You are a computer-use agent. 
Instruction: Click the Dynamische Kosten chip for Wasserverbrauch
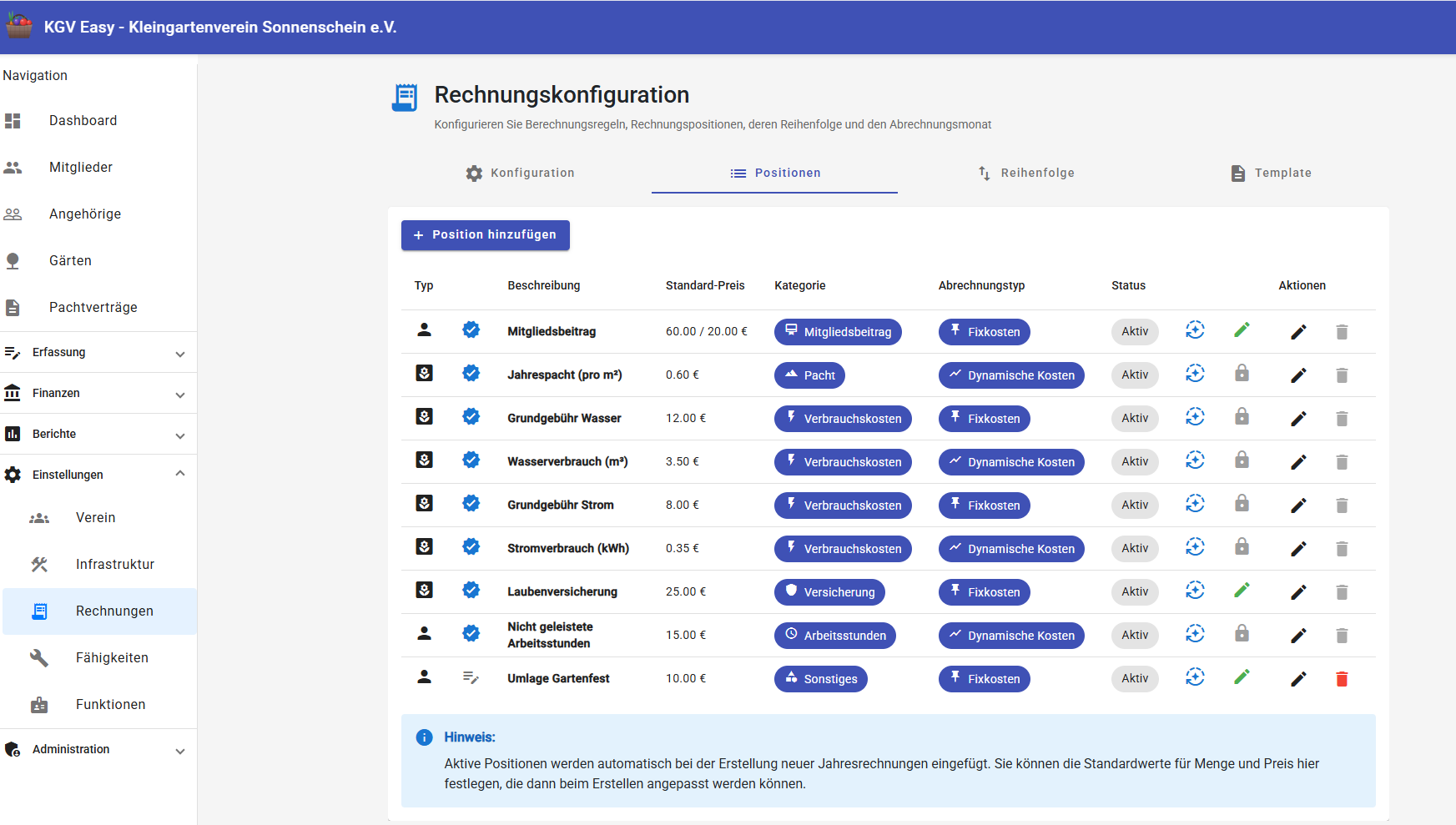1011,462
